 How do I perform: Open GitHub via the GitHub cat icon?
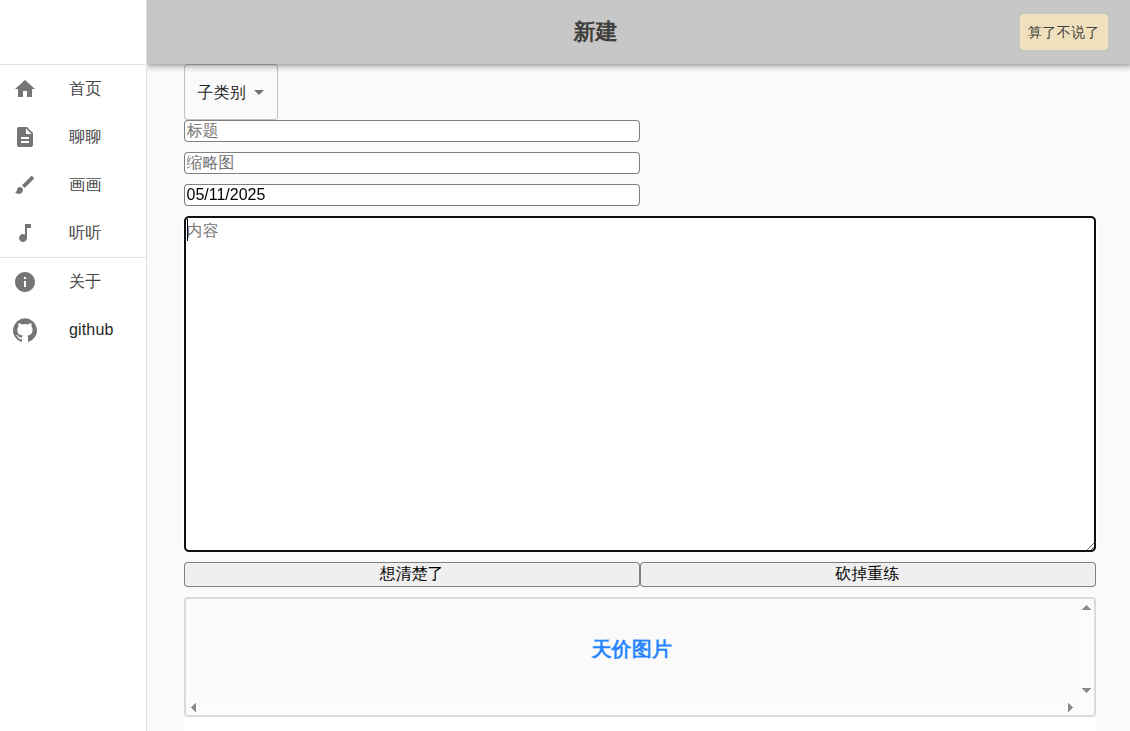pyautogui.click(x=24, y=330)
